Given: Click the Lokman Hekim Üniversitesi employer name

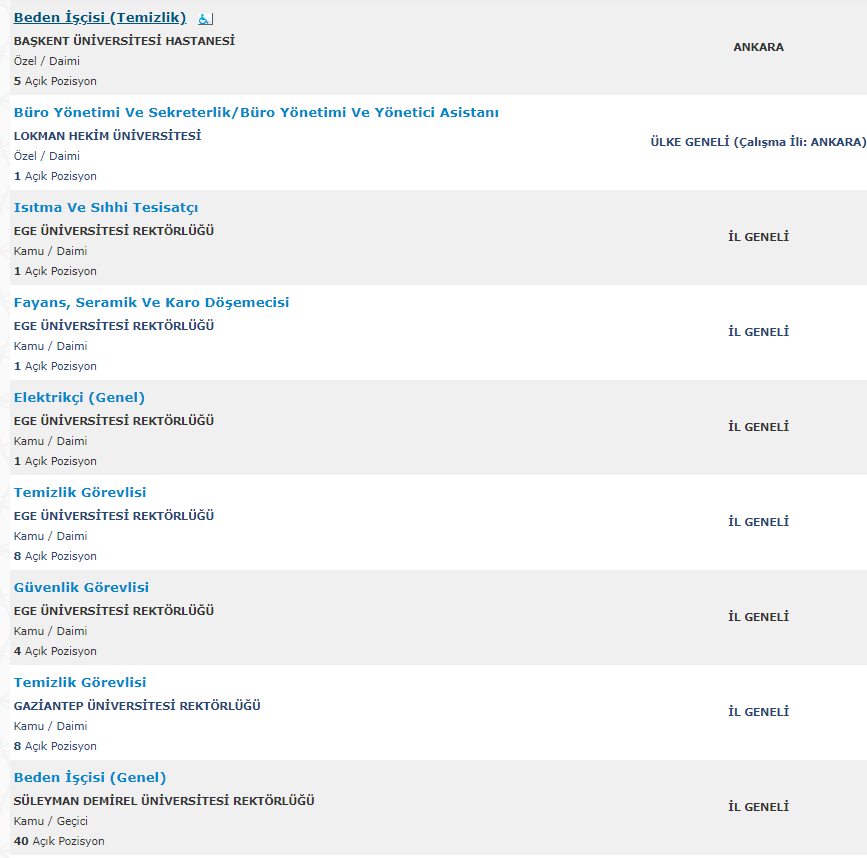Looking at the screenshot, I should (107, 136).
